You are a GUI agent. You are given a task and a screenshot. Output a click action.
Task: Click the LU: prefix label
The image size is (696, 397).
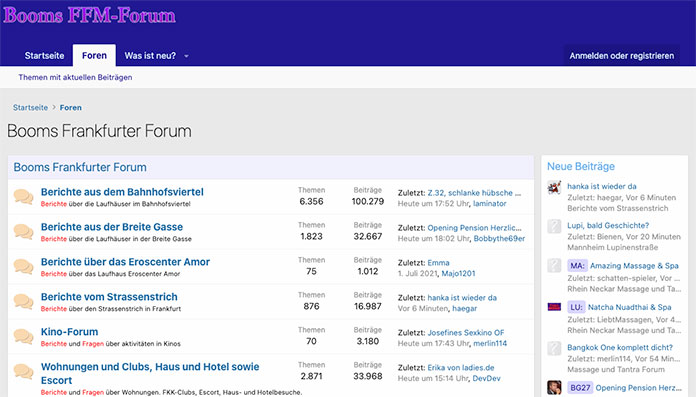(x=576, y=307)
